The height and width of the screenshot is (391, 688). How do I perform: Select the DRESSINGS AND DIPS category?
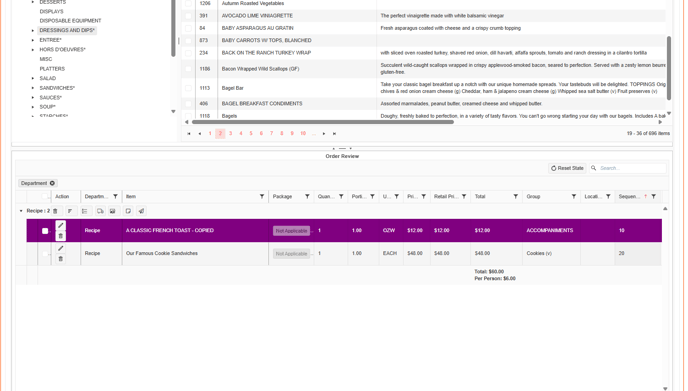[67, 30]
